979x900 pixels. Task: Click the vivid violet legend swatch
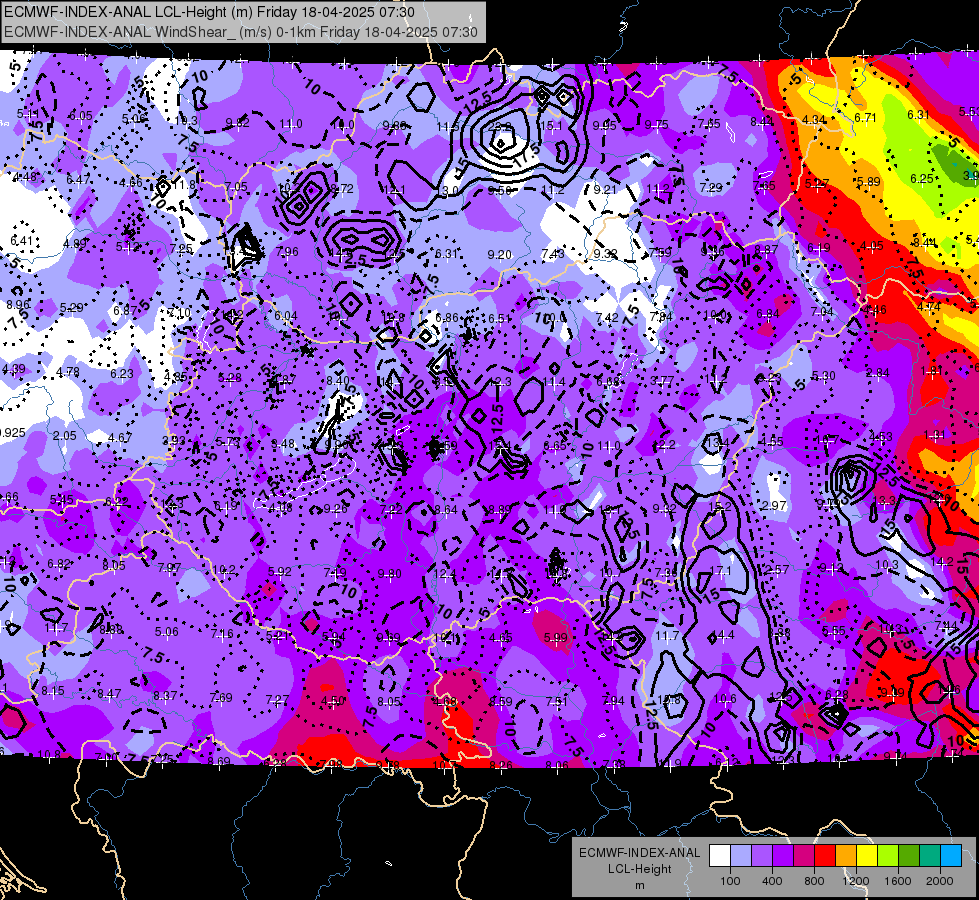pyautogui.click(x=783, y=856)
